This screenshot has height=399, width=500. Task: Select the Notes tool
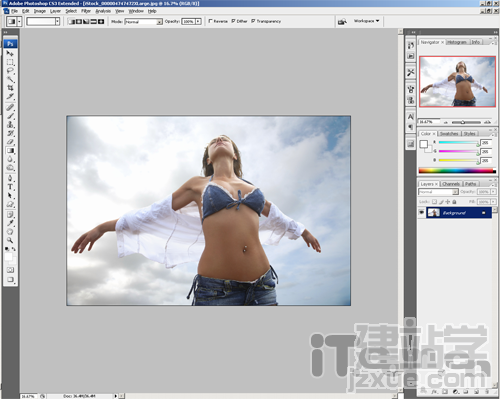pos(10,215)
